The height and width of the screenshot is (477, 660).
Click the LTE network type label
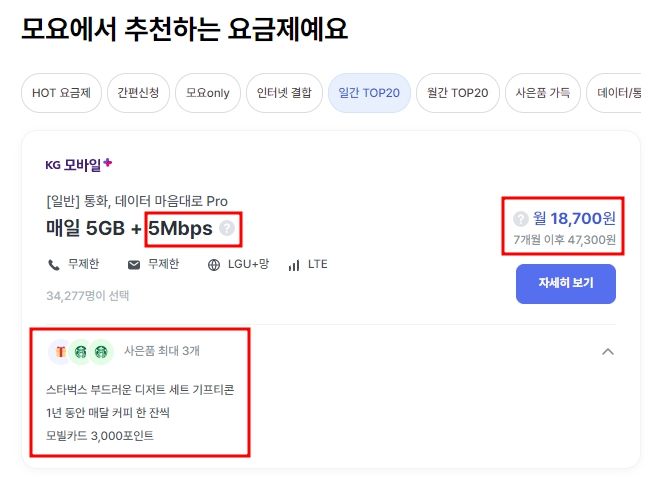pos(318,264)
